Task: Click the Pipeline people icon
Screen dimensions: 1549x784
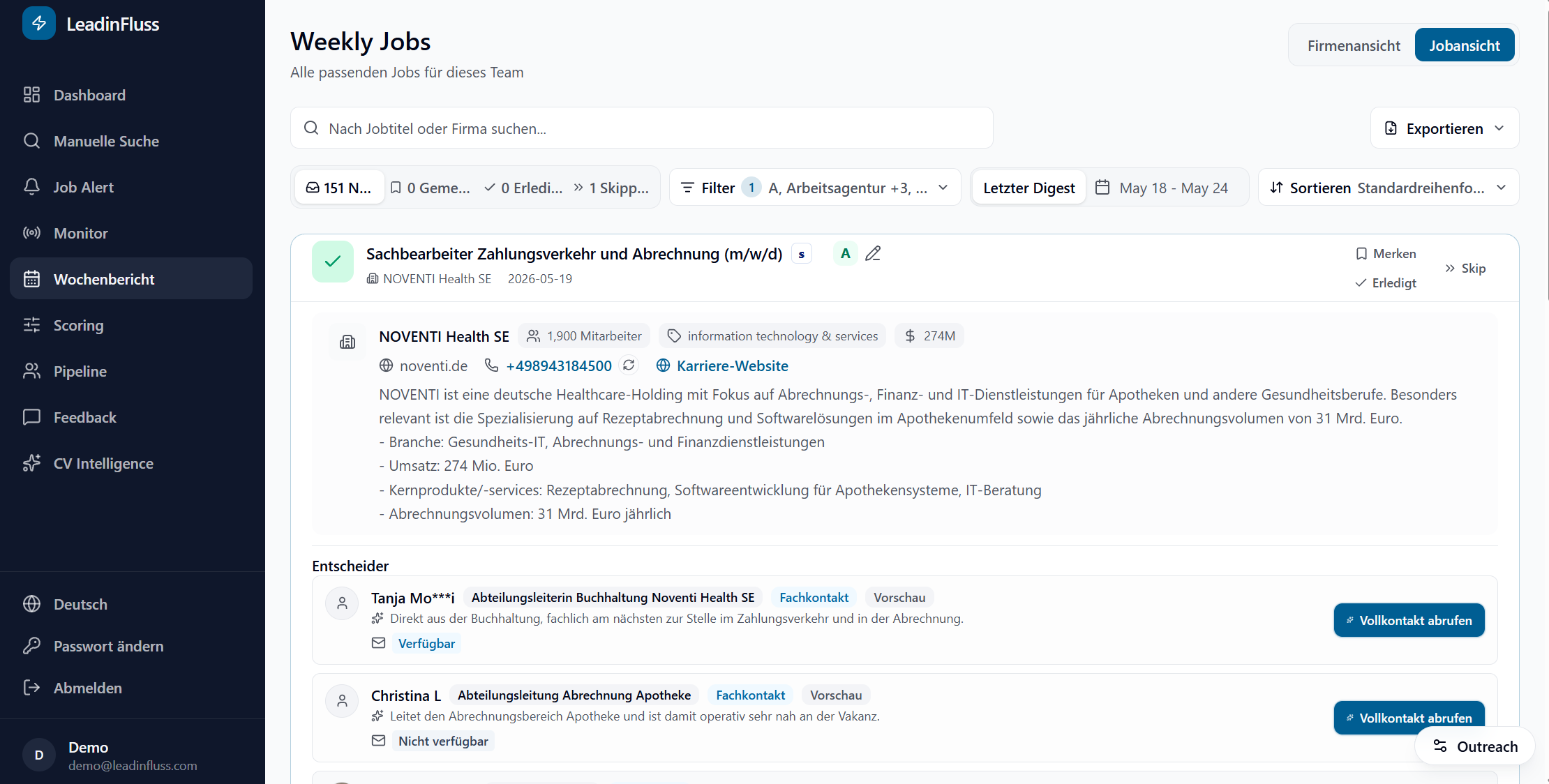Action: [31, 371]
